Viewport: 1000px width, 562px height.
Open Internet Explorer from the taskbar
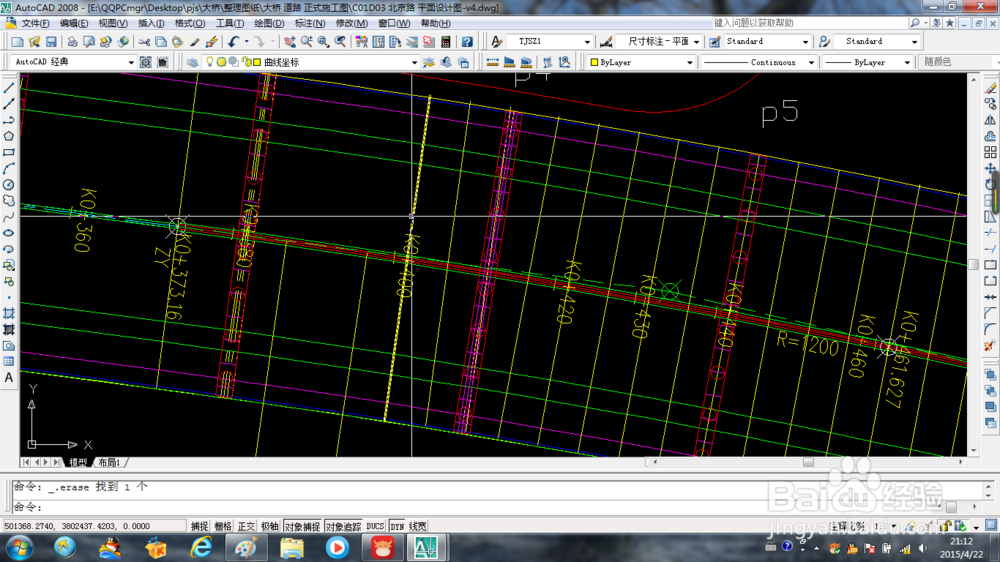tap(202, 547)
